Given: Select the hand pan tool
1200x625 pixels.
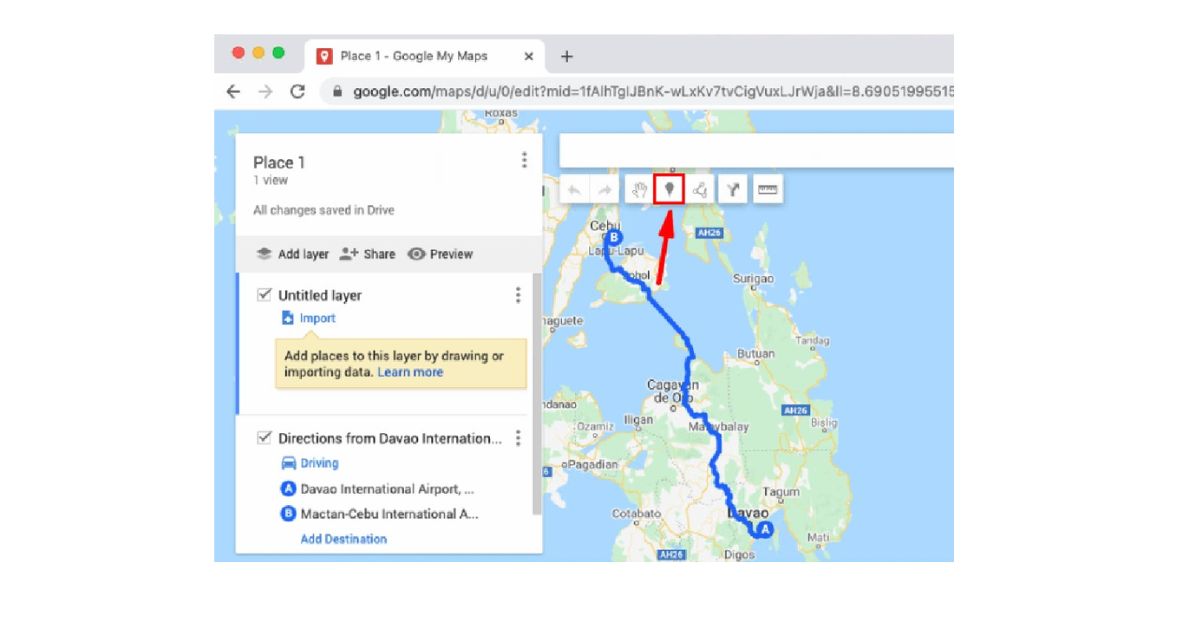Looking at the screenshot, I should pos(639,189).
